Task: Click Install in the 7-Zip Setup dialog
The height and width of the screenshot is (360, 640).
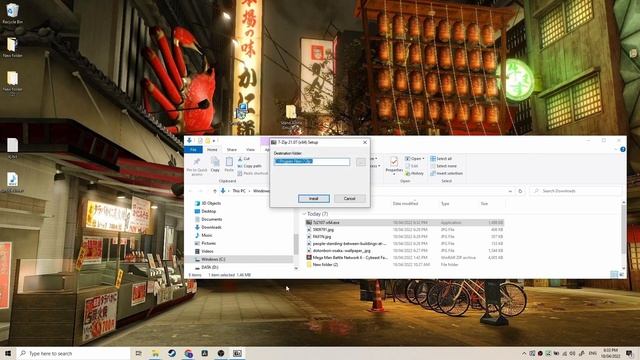Action: point(313,198)
